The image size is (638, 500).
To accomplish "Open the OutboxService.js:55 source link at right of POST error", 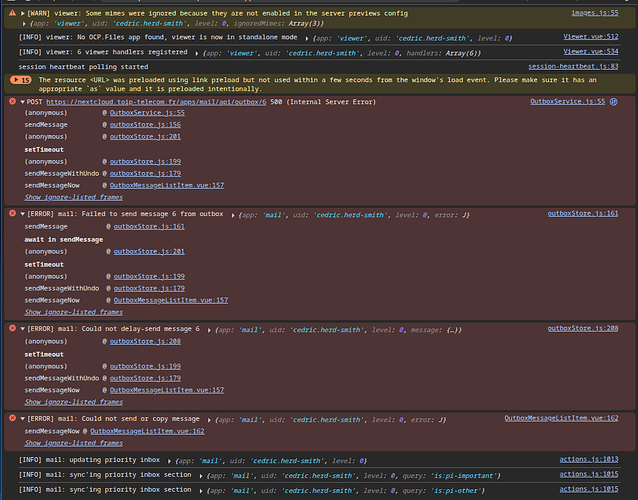I will click(x=567, y=101).
